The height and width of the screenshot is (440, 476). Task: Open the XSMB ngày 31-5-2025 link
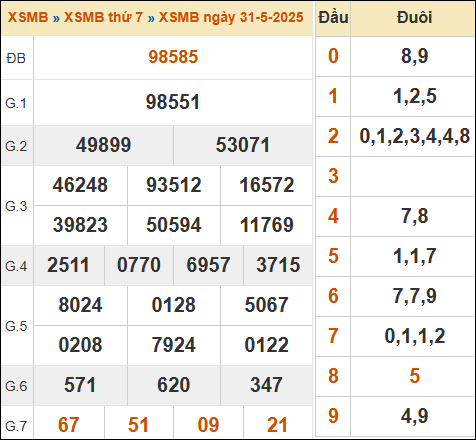click(x=231, y=17)
